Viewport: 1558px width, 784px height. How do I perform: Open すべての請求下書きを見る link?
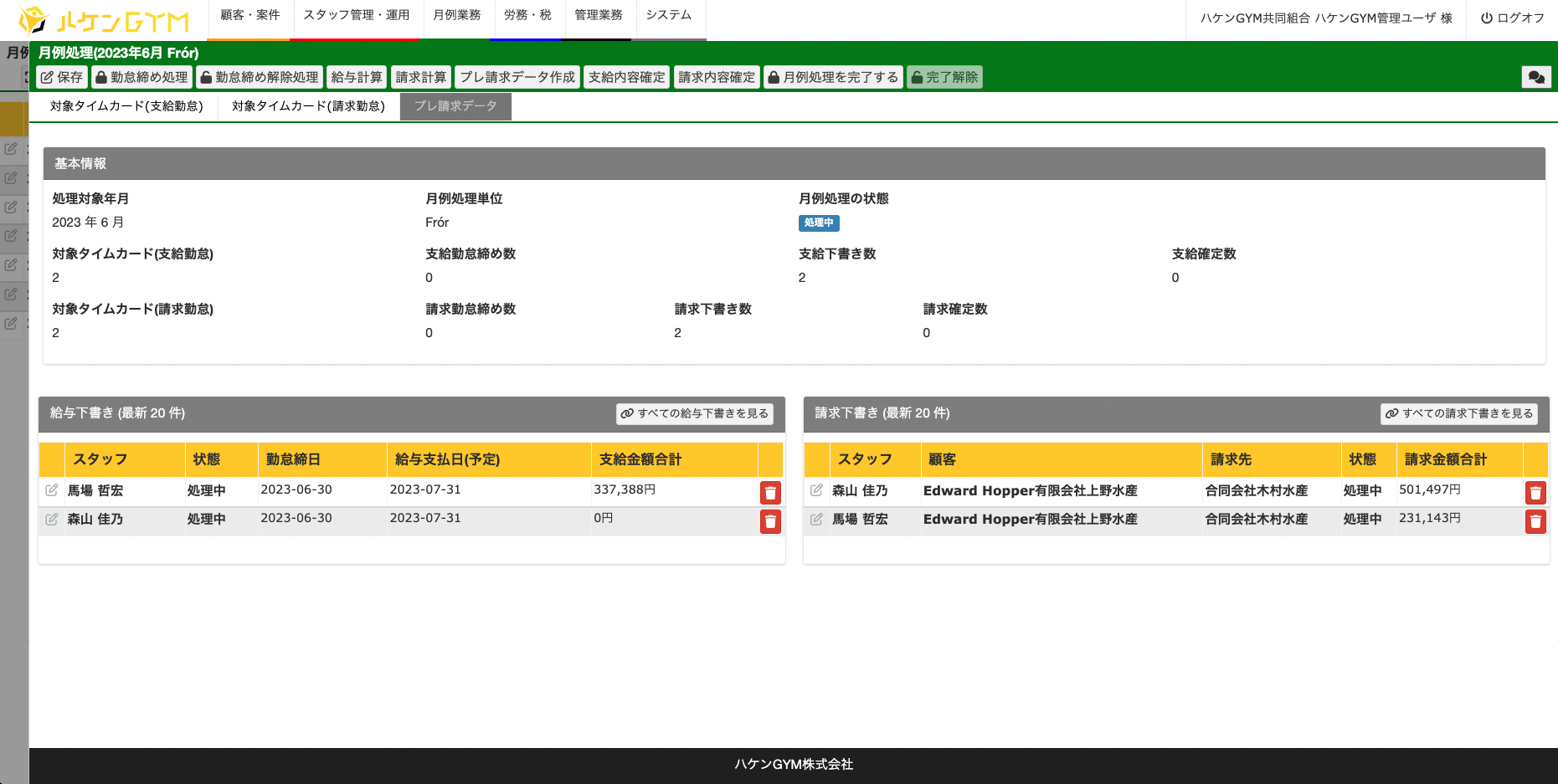[1459, 413]
